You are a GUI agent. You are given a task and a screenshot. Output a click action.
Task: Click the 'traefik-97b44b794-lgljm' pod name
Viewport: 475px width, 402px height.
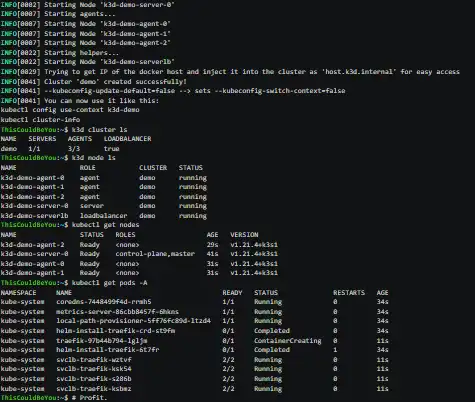point(102,341)
